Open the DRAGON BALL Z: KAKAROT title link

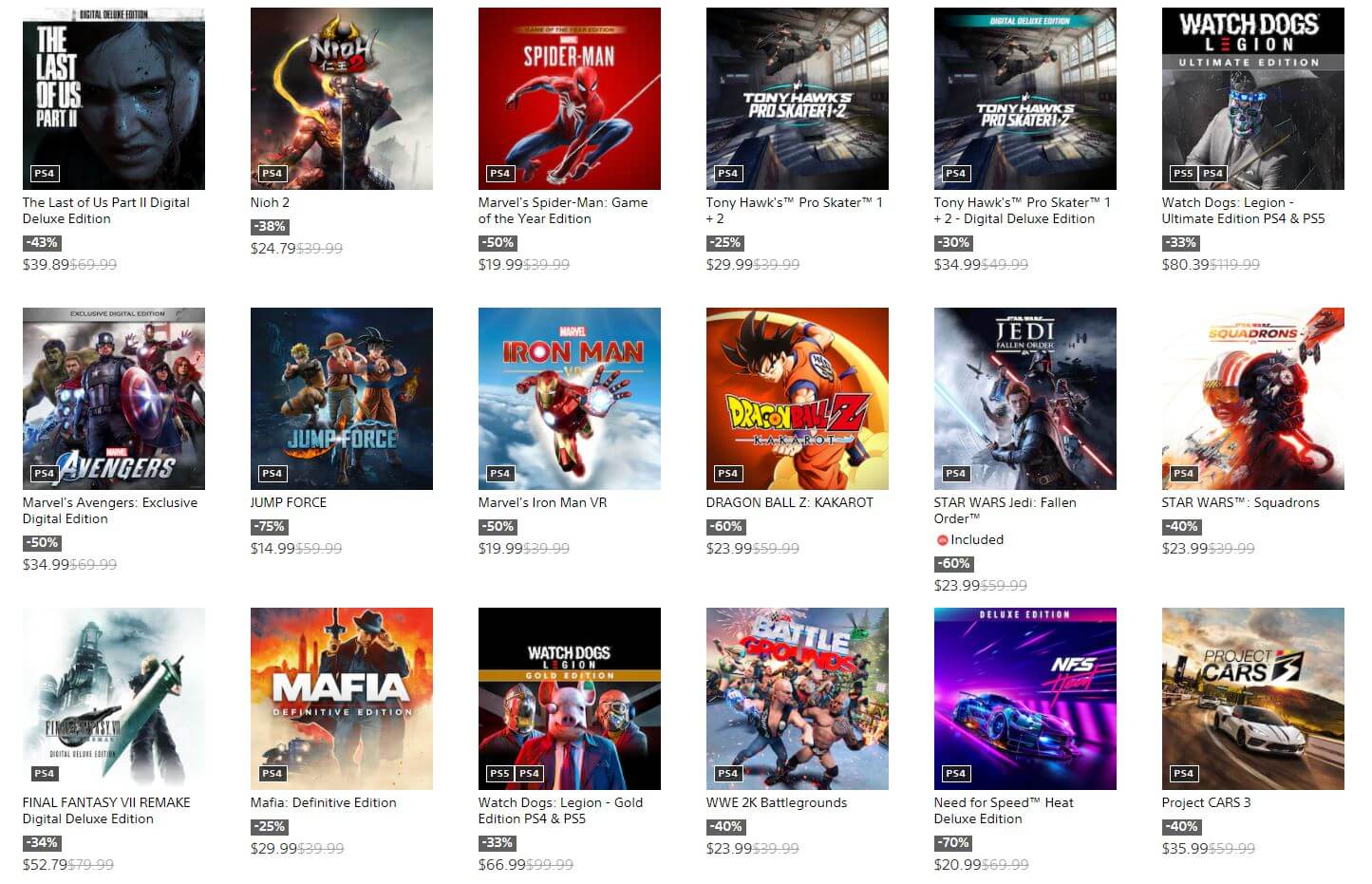[790, 502]
